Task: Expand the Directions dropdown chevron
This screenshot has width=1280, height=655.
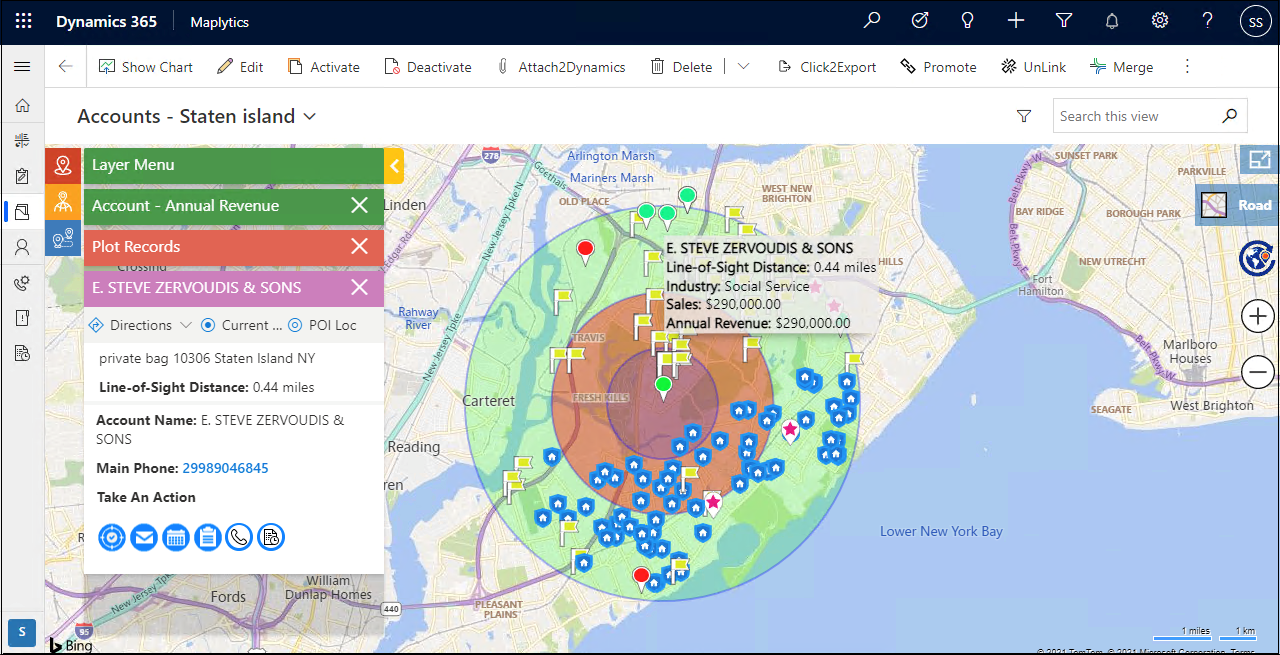Action: click(x=185, y=325)
